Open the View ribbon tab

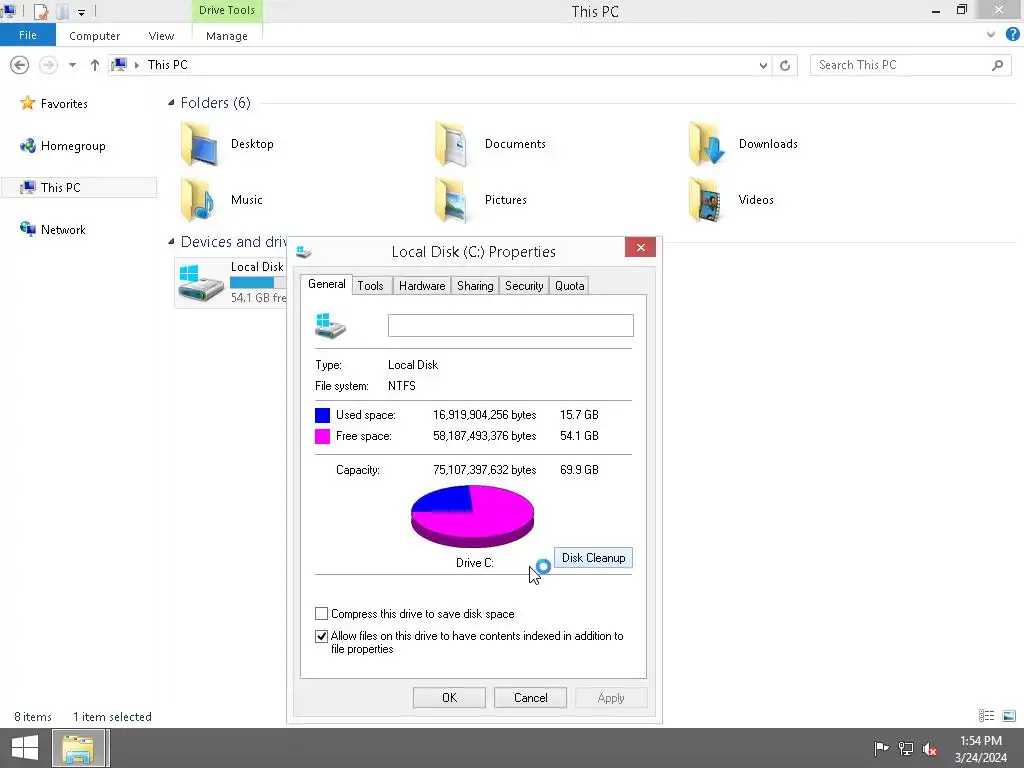161,36
